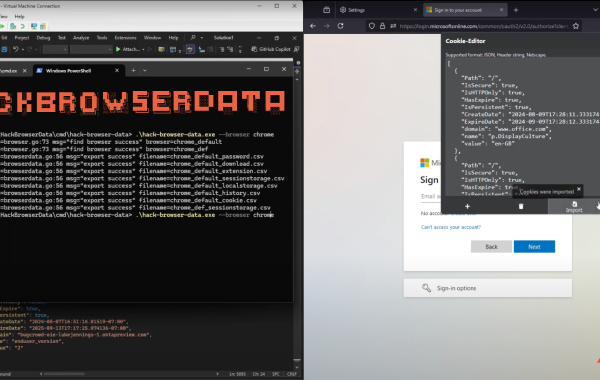Click the VM enhanced session monitor icon
The height and width of the screenshot is (380, 600).
[34, 26]
